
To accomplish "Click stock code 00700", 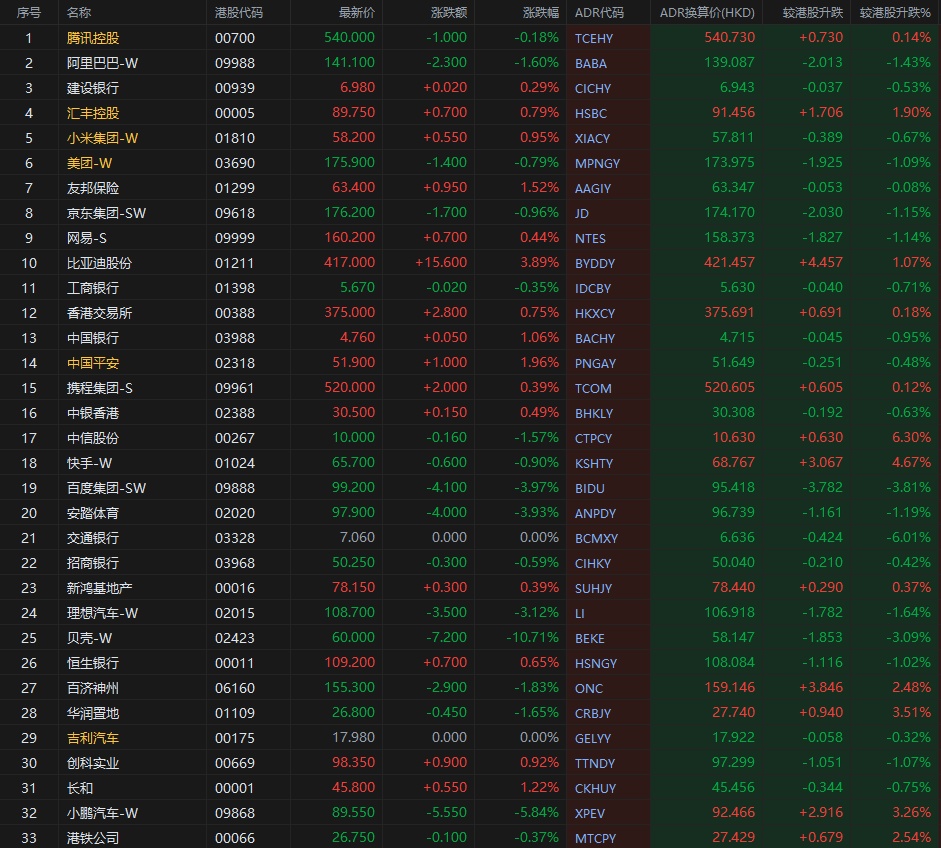I will click(x=235, y=38).
